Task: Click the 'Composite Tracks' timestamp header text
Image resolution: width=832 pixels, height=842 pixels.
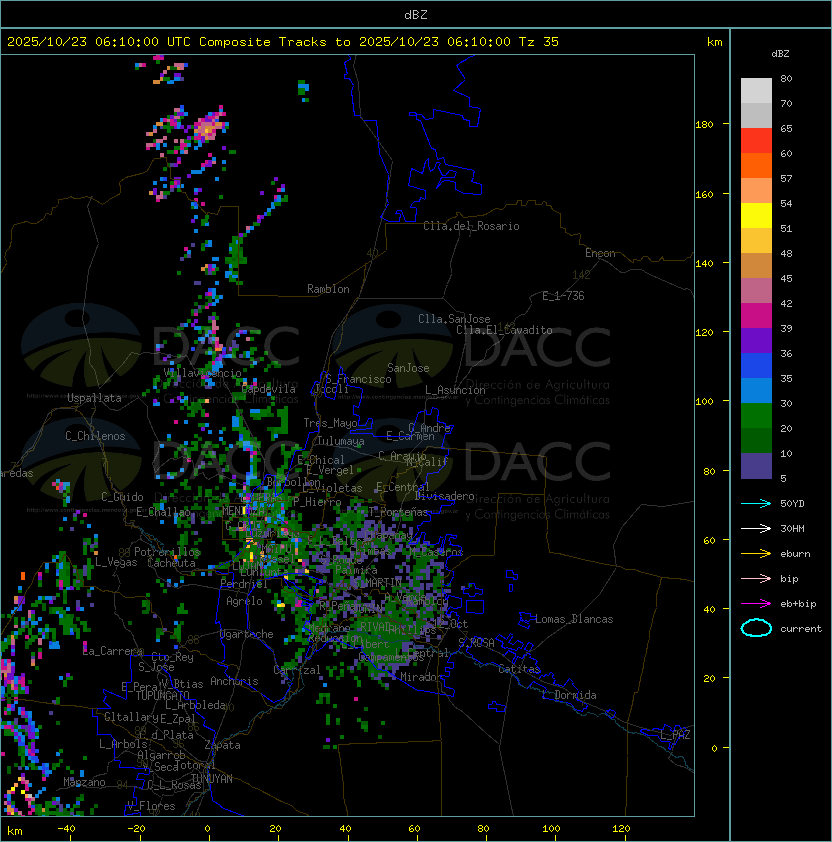Action: coord(283,42)
